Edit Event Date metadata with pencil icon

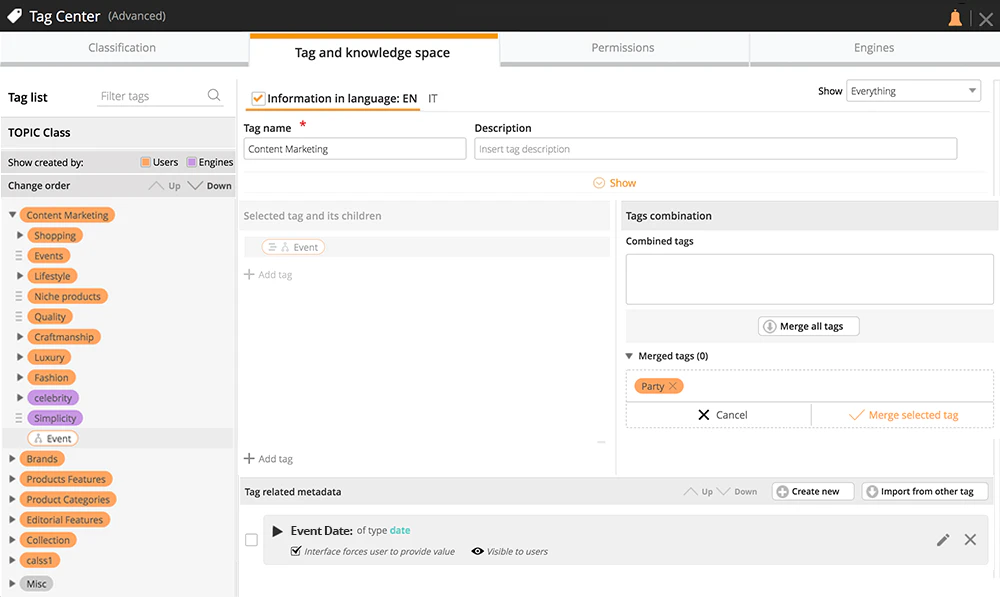(943, 540)
